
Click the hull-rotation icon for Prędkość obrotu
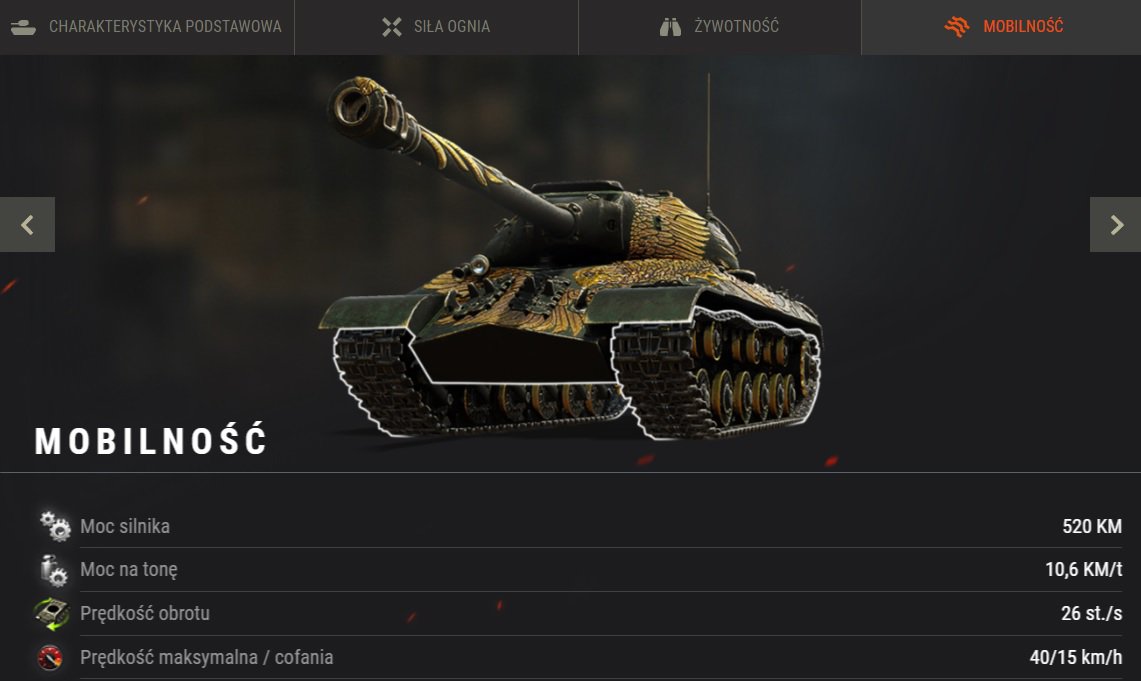coord(52,613)
